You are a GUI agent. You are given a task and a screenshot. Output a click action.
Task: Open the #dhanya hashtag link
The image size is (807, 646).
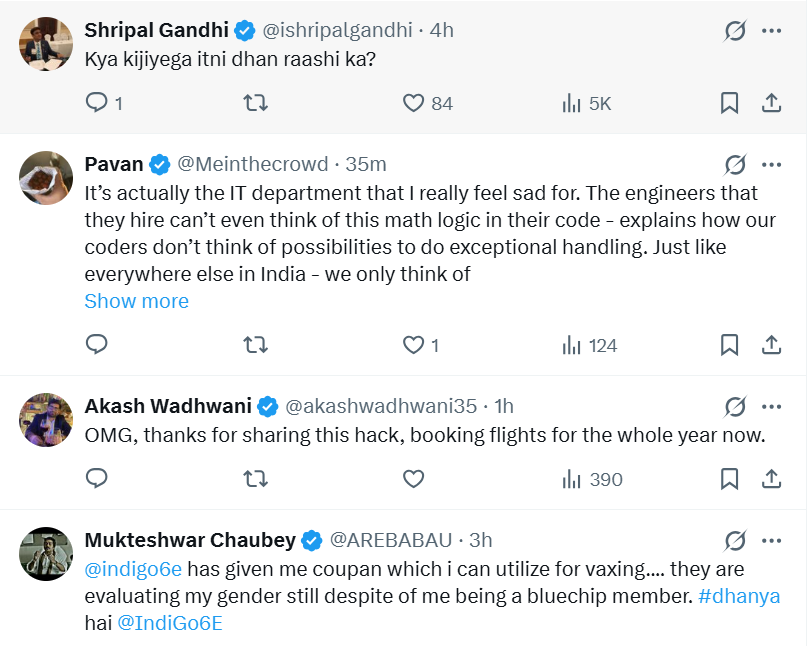tap(738, 596)
